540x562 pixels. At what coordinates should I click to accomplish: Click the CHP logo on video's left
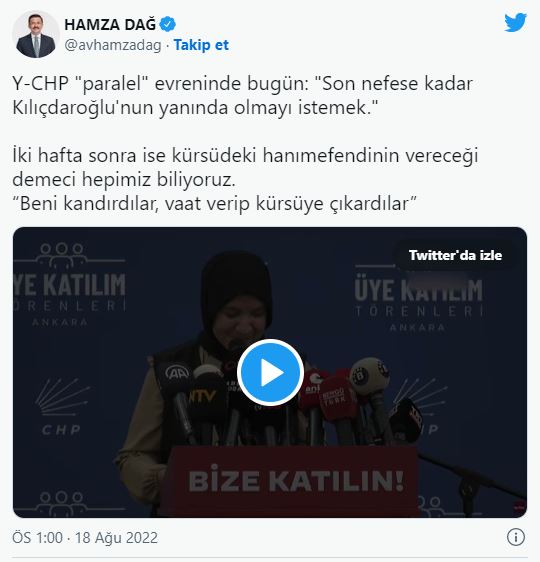tap(62, 407)
